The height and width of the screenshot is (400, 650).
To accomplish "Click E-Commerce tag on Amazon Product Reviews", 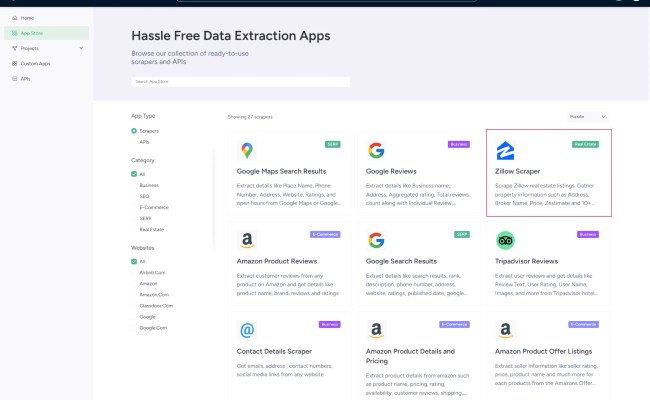I will point(325,234).
